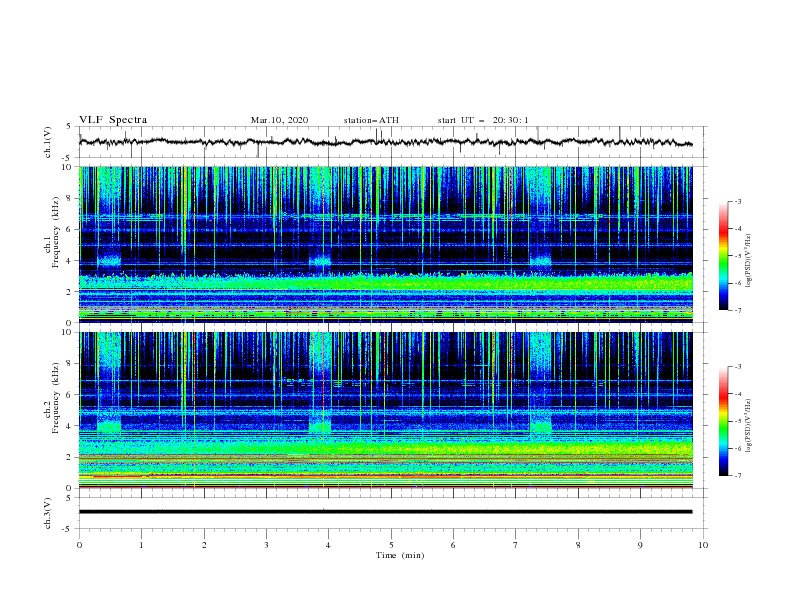Click the ch.2 "Frequency (kHz)" axis label

(x=55, y=397)
